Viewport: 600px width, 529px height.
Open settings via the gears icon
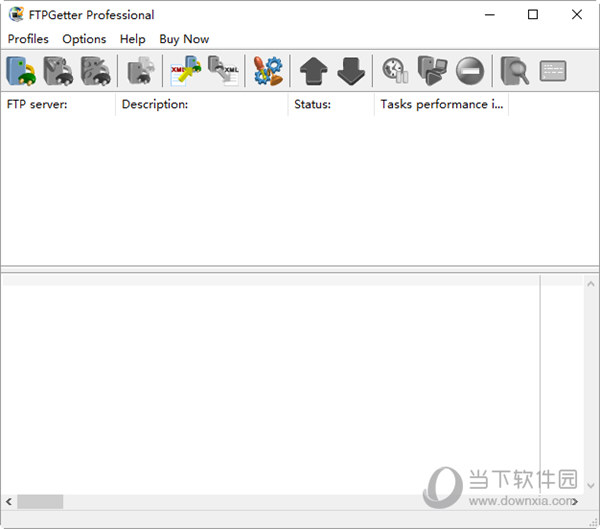[268, 71]
